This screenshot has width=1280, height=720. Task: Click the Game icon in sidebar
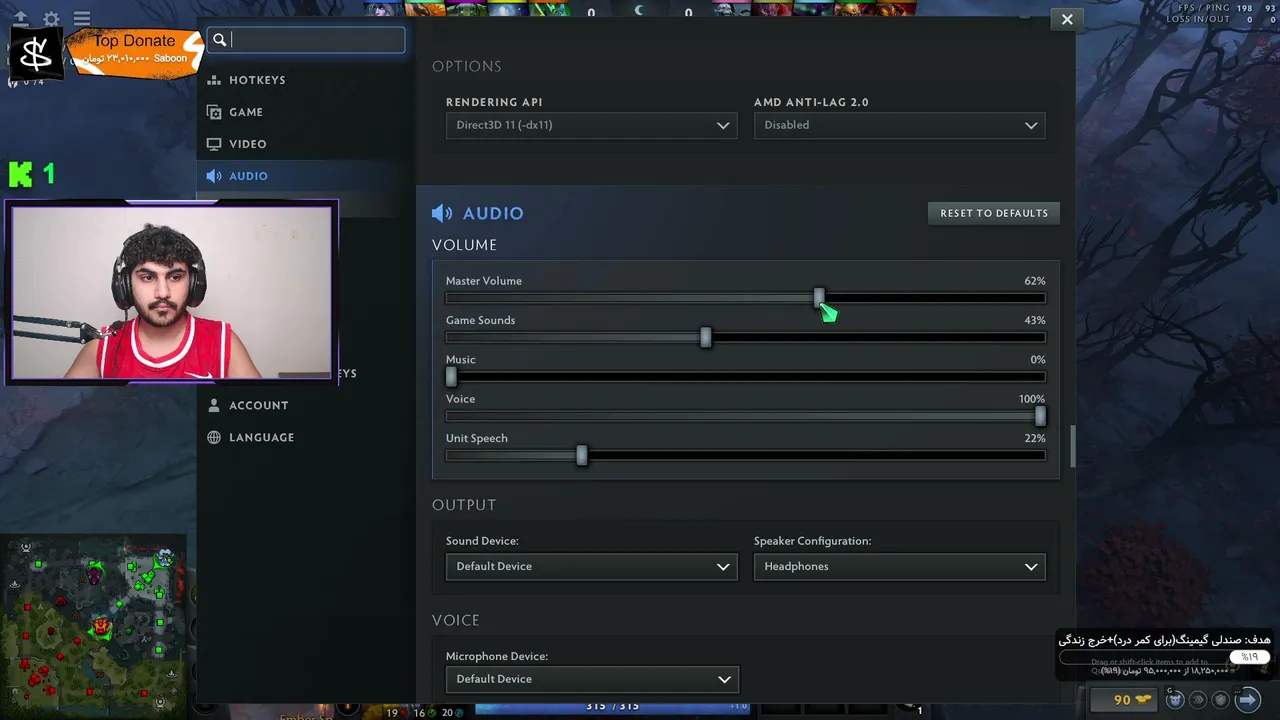click(x=214, y=112)
